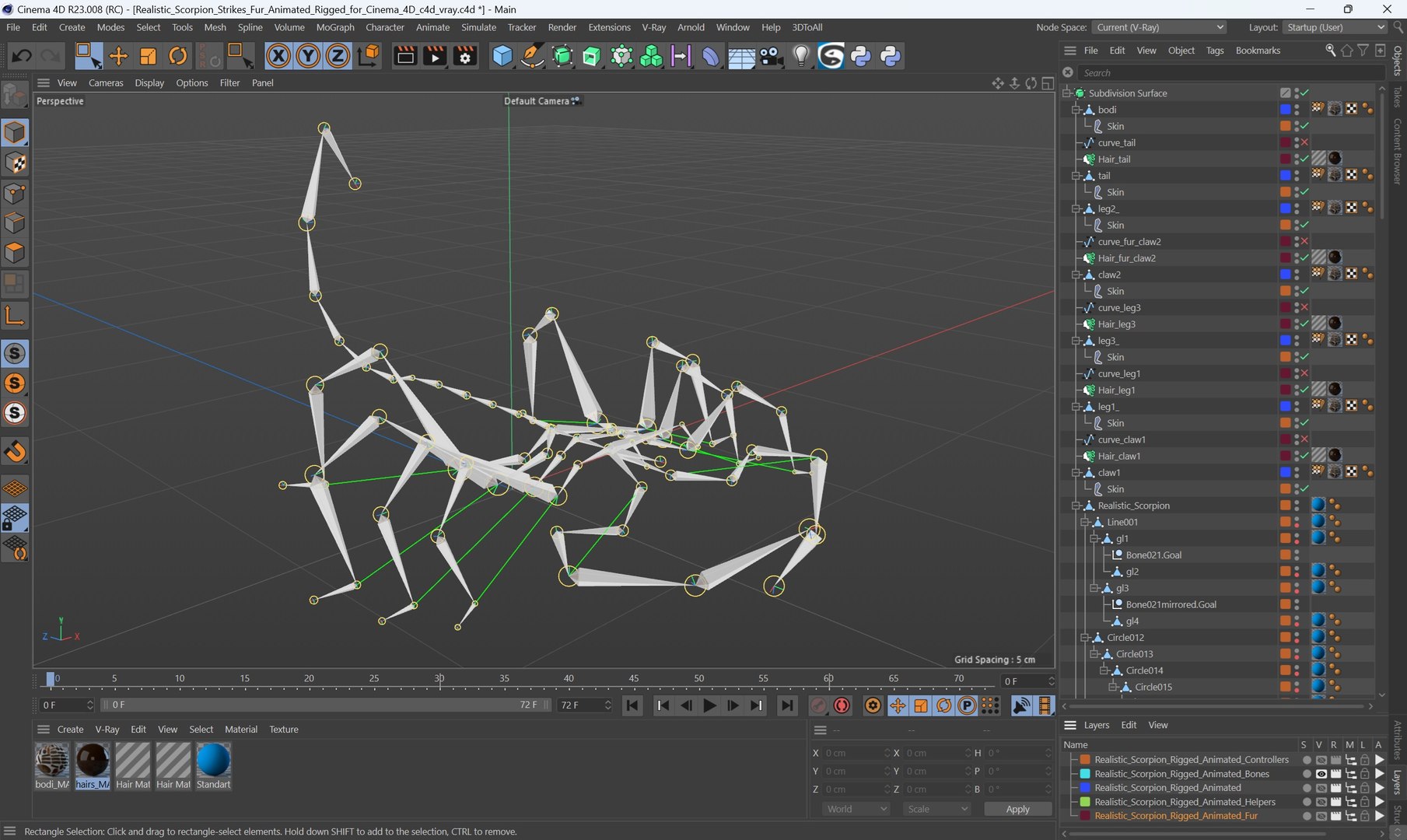Enable Model mode in left palette

15,133
